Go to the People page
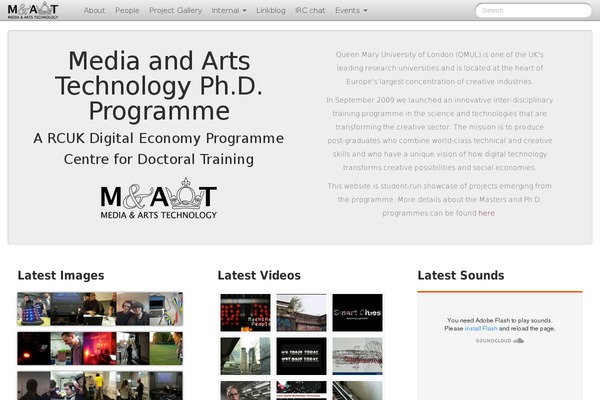 127,10
